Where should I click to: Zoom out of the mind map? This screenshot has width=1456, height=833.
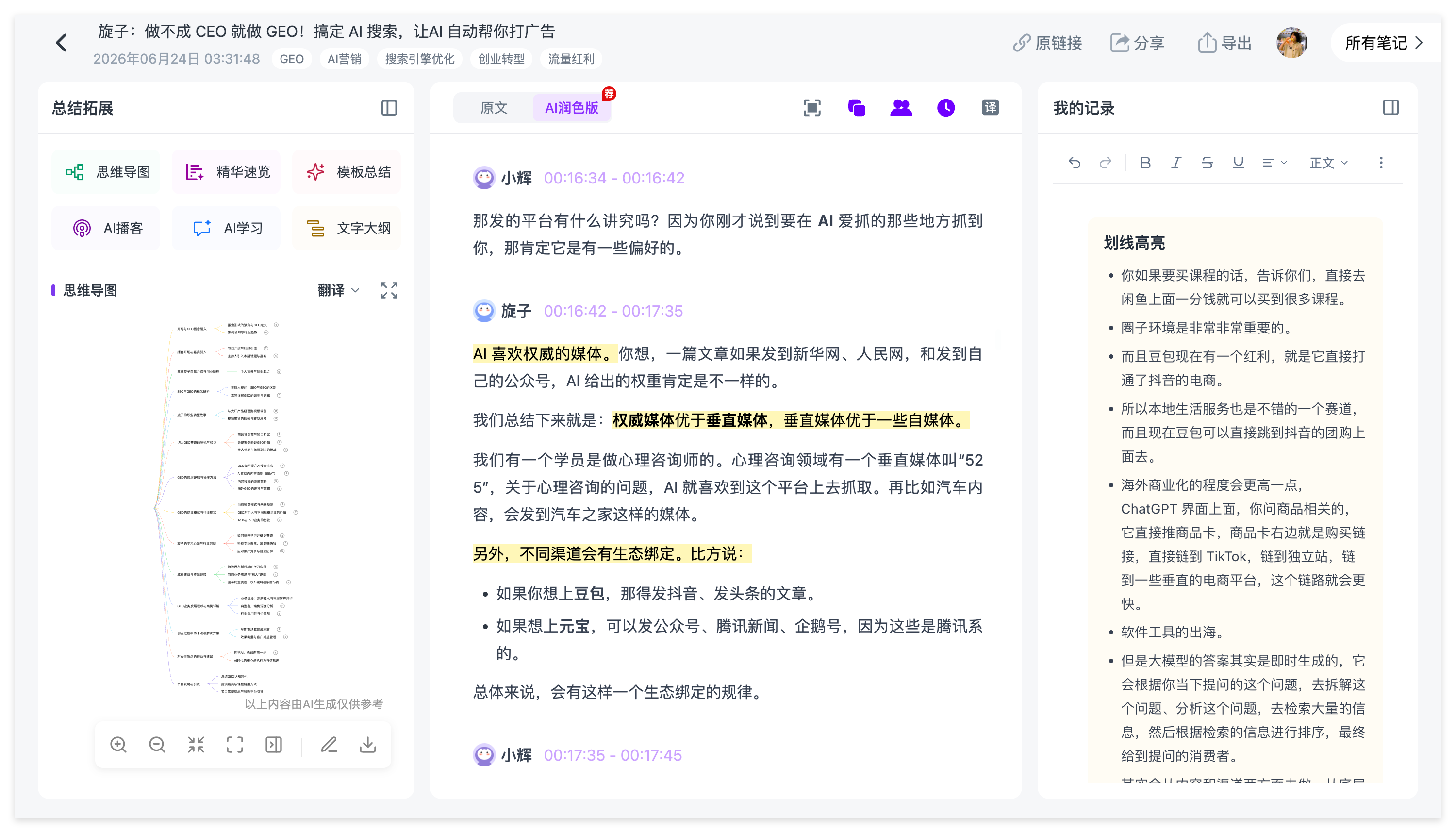coord(157,744)
